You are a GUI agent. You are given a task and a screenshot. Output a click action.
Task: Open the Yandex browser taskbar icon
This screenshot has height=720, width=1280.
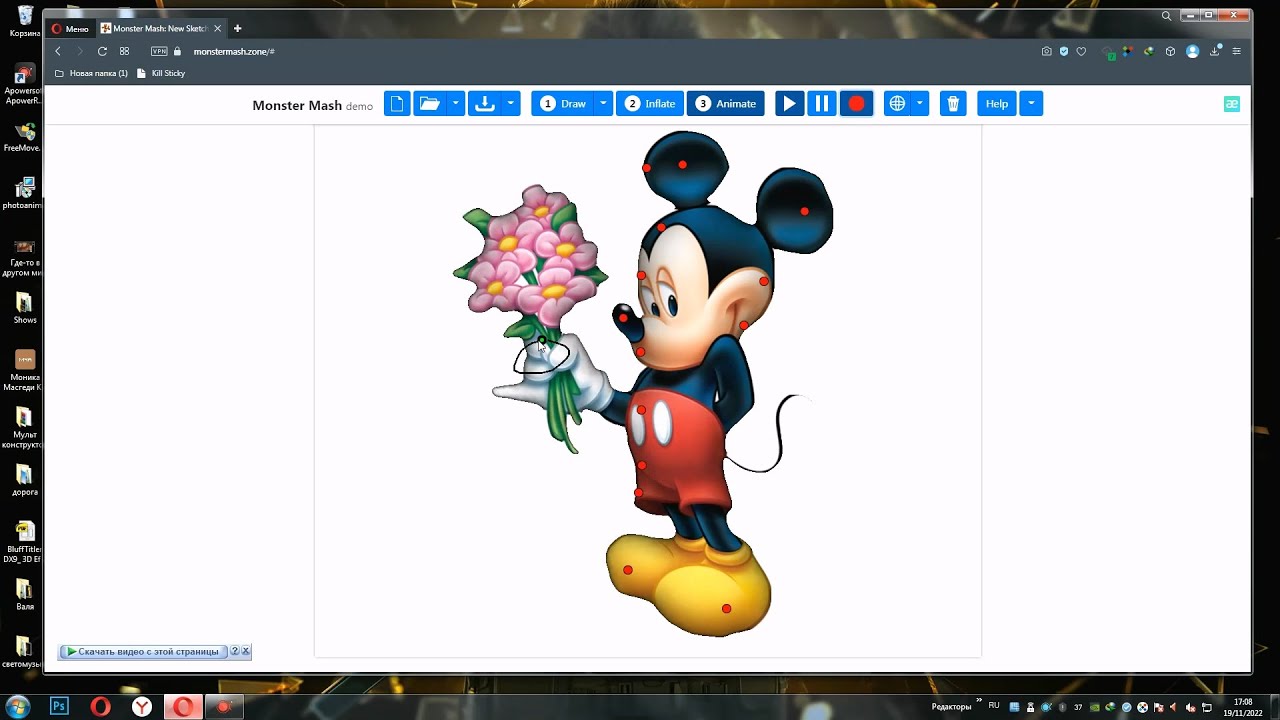[142, 706]
